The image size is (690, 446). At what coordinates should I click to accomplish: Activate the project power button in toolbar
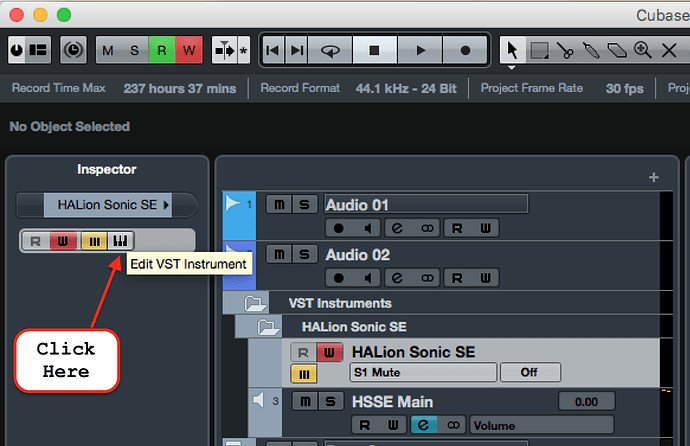(17, 50)
